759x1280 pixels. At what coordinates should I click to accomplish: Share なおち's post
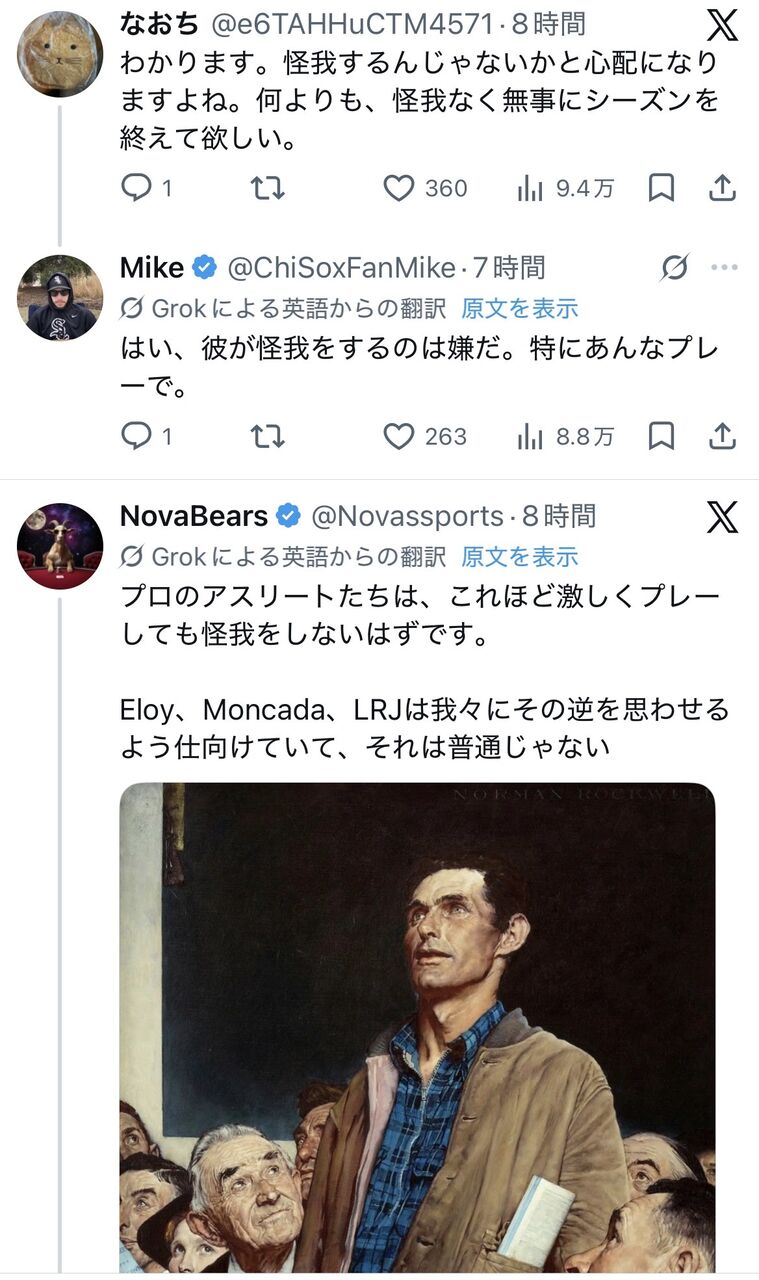722,188
